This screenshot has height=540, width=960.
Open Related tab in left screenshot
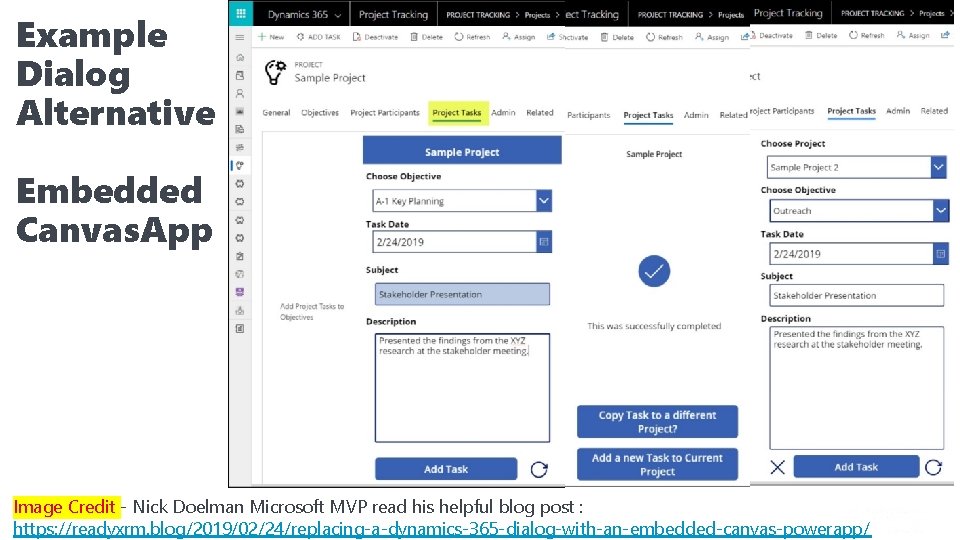(539, 113)
